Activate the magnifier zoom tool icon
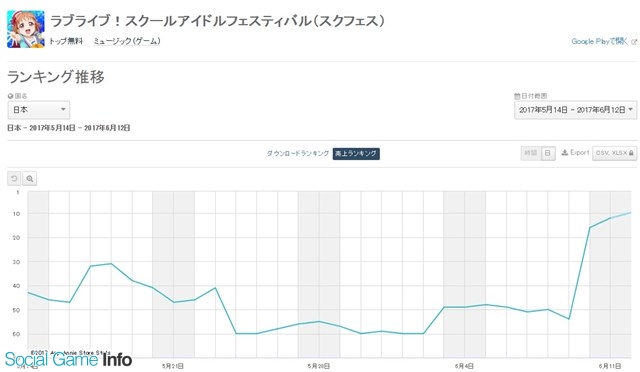 [29, 178]
